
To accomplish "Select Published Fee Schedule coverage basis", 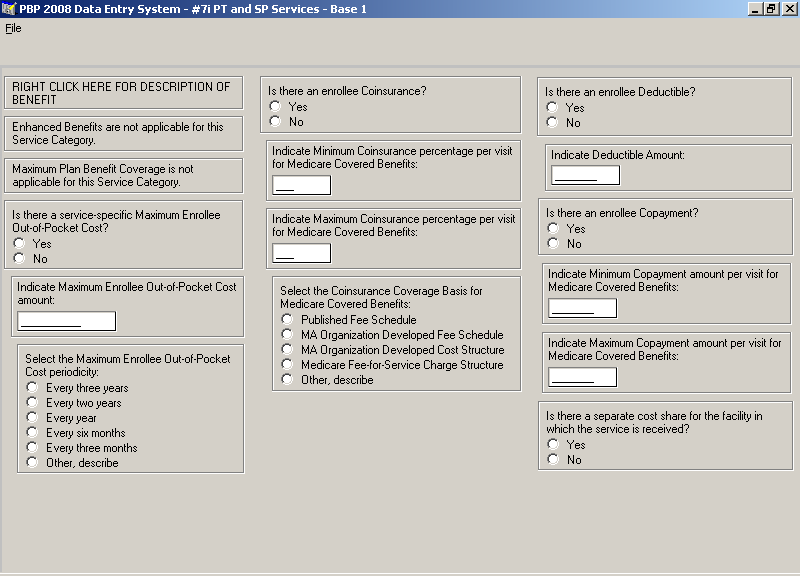I will tap(287, 319).
